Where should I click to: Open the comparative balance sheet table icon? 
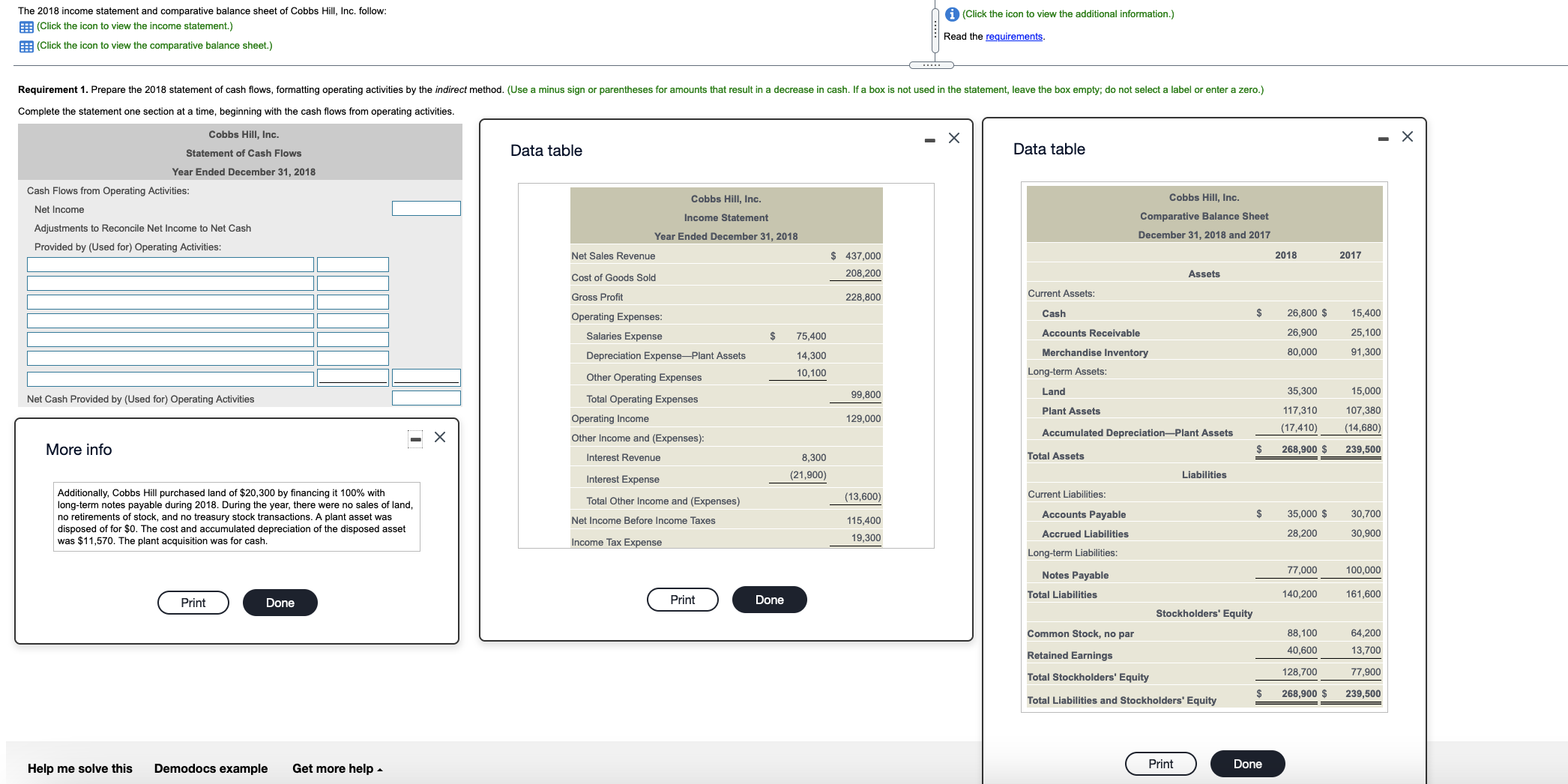tap(26, 46)
